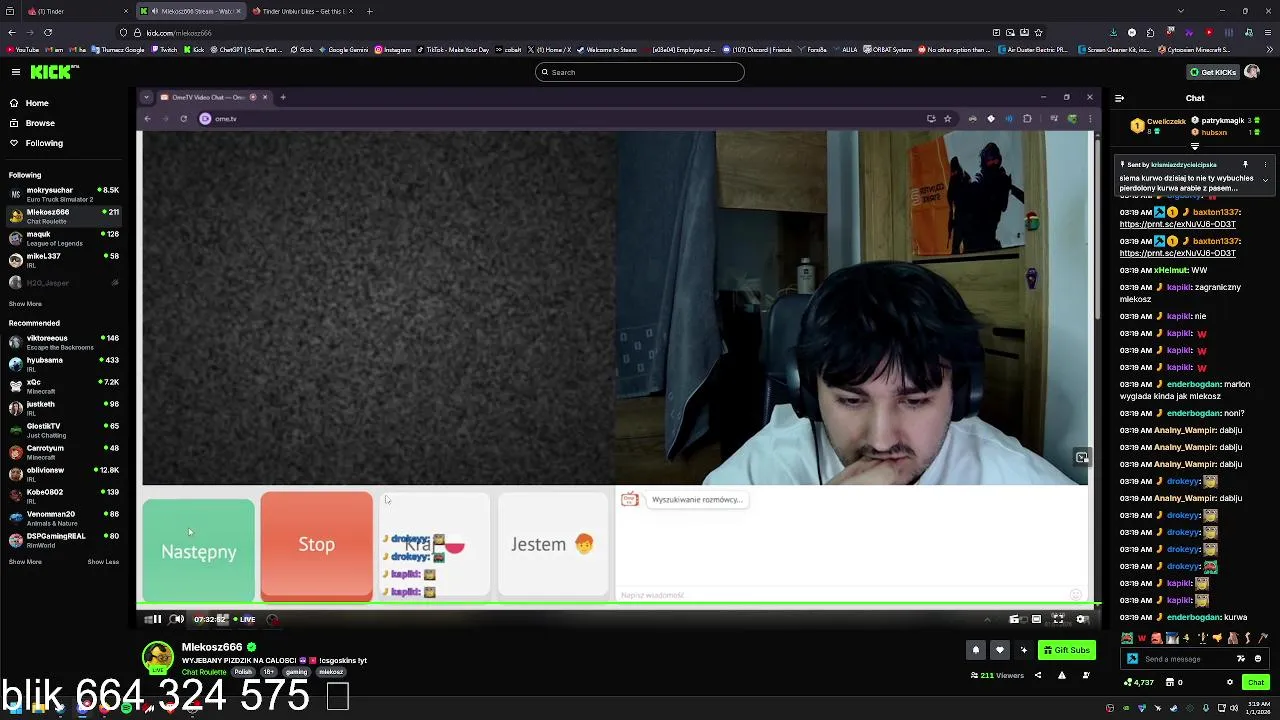Mute the stream volume
The width and height of the screenshot is (1280, 720).
click(x=177, y=619)
